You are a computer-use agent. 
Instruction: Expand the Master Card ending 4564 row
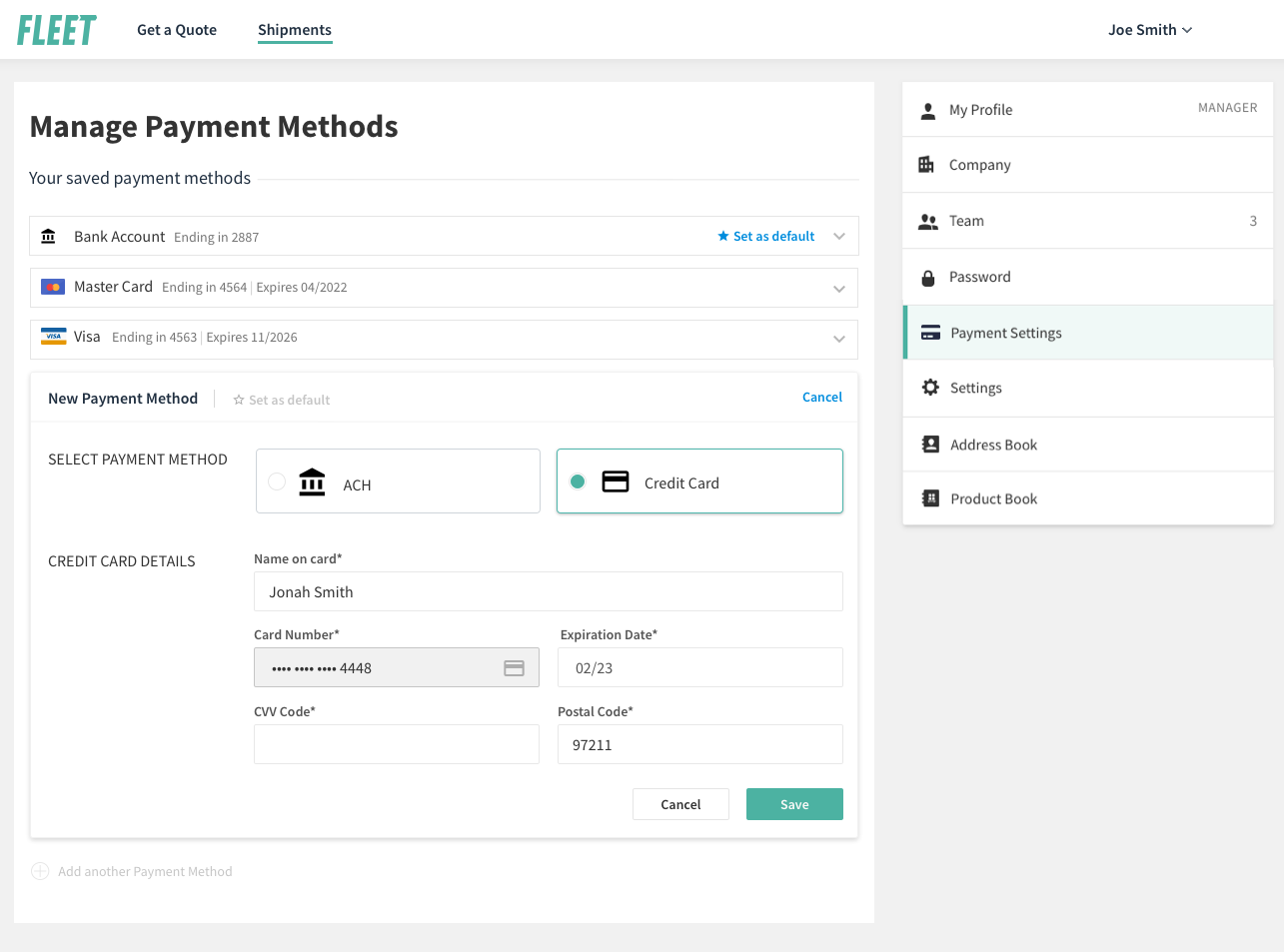pyautogui.click(x=838, y=289)
